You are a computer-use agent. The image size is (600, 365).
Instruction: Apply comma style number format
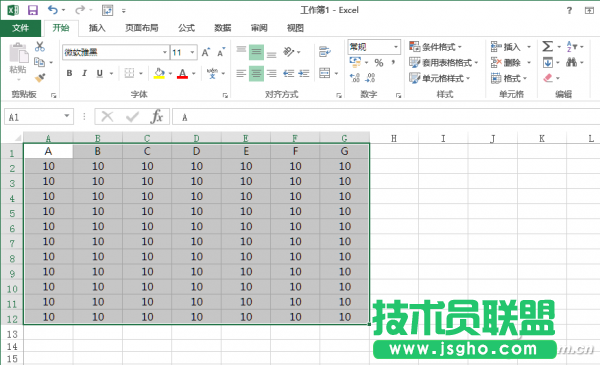393,62
